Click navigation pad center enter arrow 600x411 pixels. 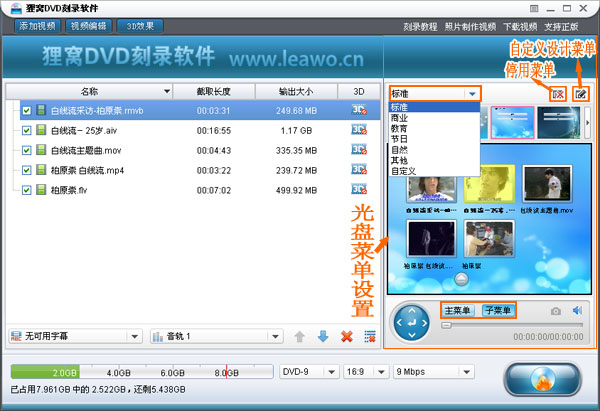412,323
